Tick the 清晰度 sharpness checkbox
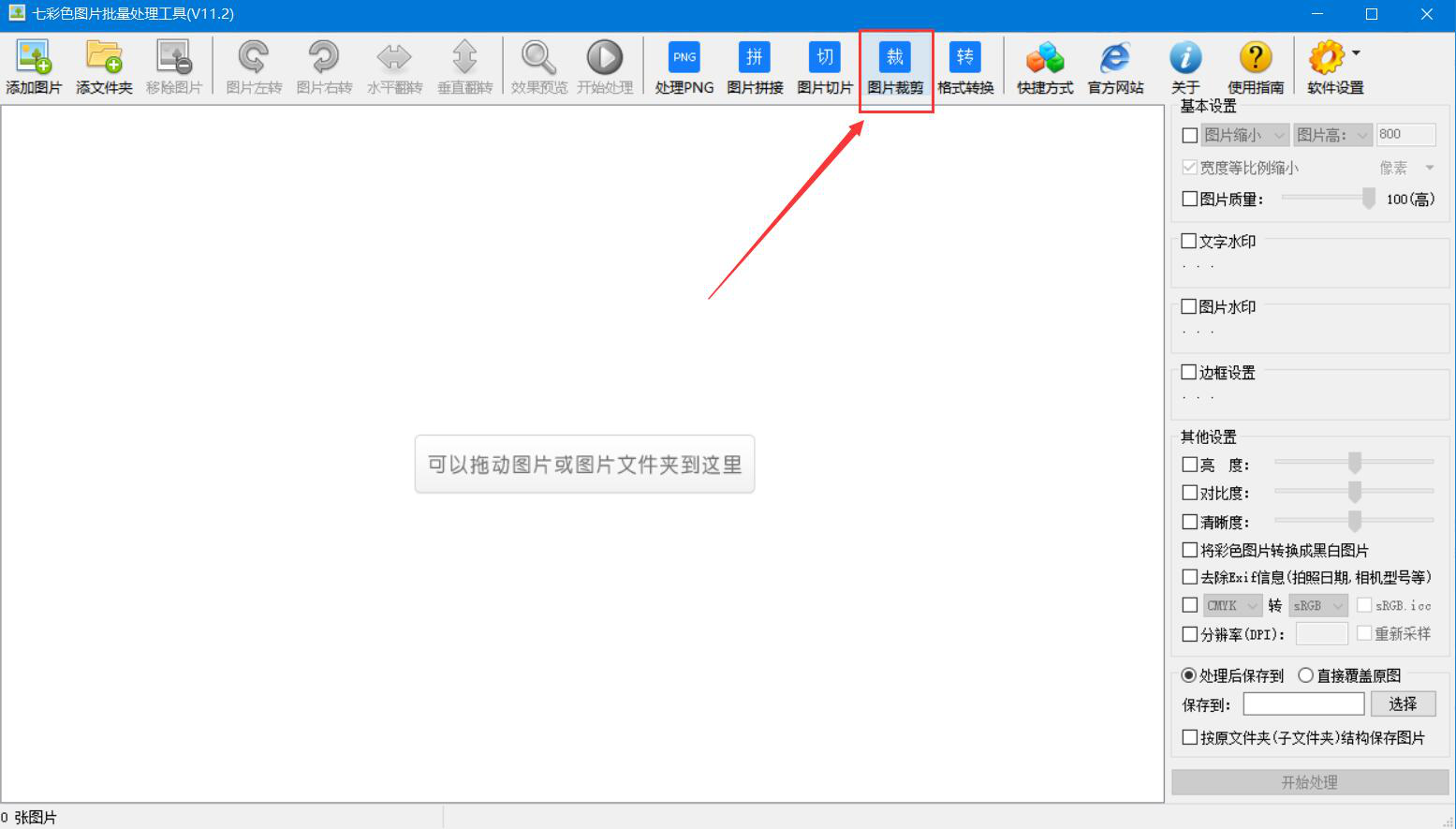This screenshot has width=1456, height=829. click(x=1190, y=522)
